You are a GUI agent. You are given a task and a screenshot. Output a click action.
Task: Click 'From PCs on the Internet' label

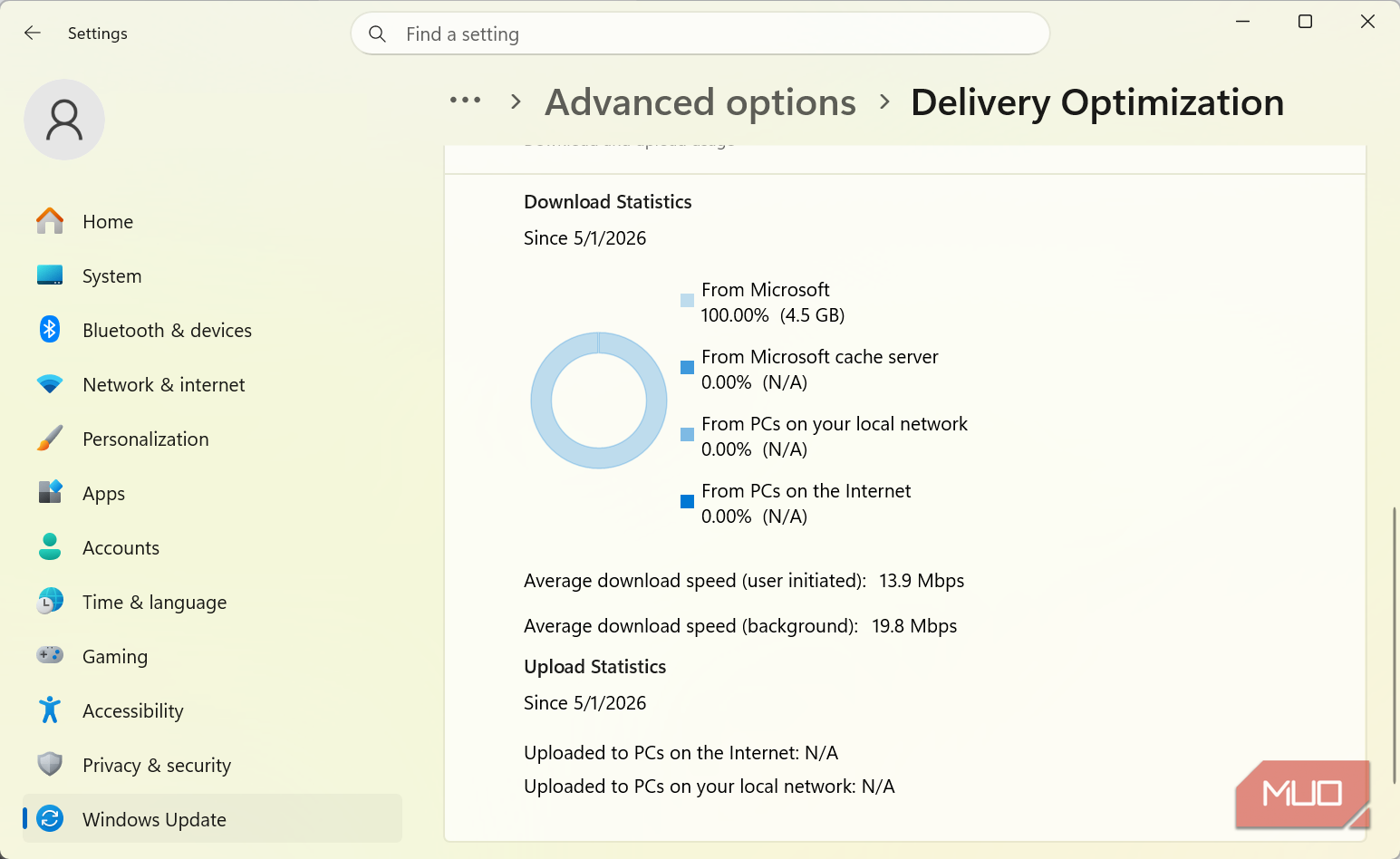click(x=806, y=491)
